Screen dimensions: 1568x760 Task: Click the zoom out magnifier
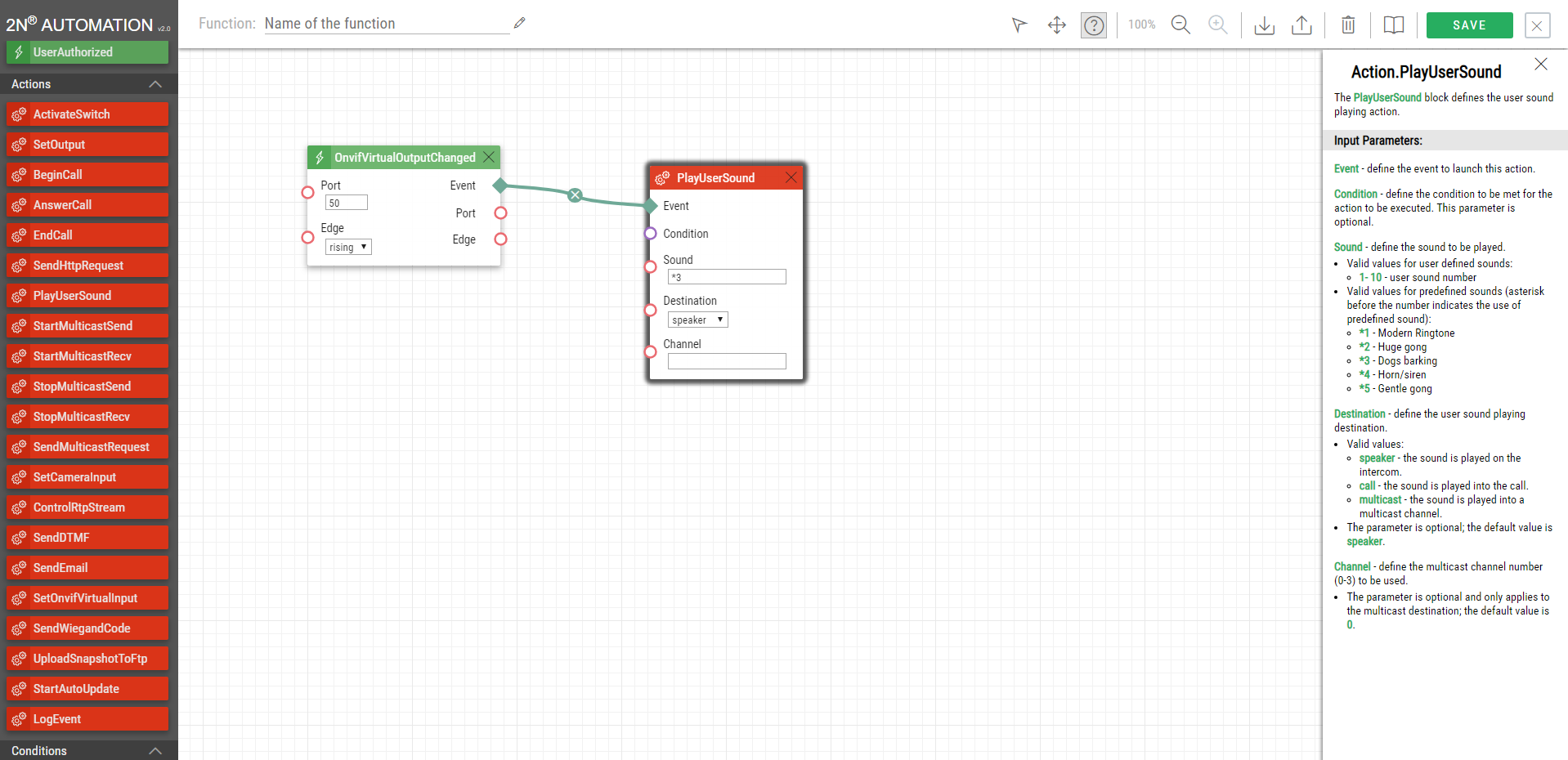coord(1180,25)
